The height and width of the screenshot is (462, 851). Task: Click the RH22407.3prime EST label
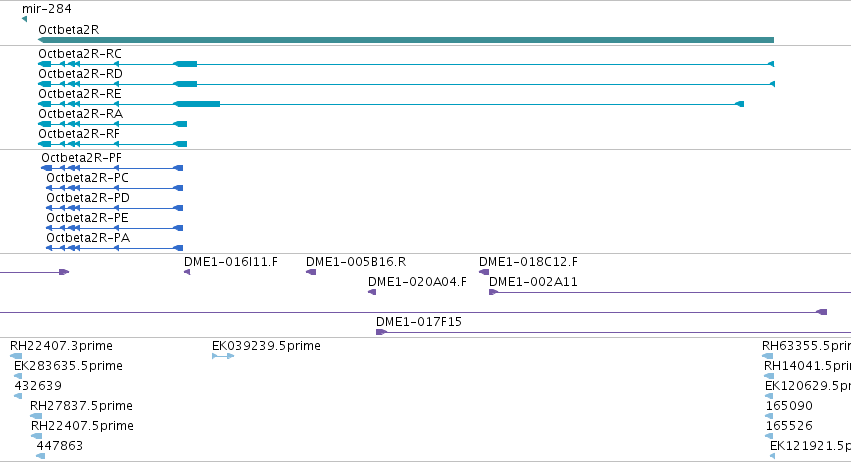(61, 346)
